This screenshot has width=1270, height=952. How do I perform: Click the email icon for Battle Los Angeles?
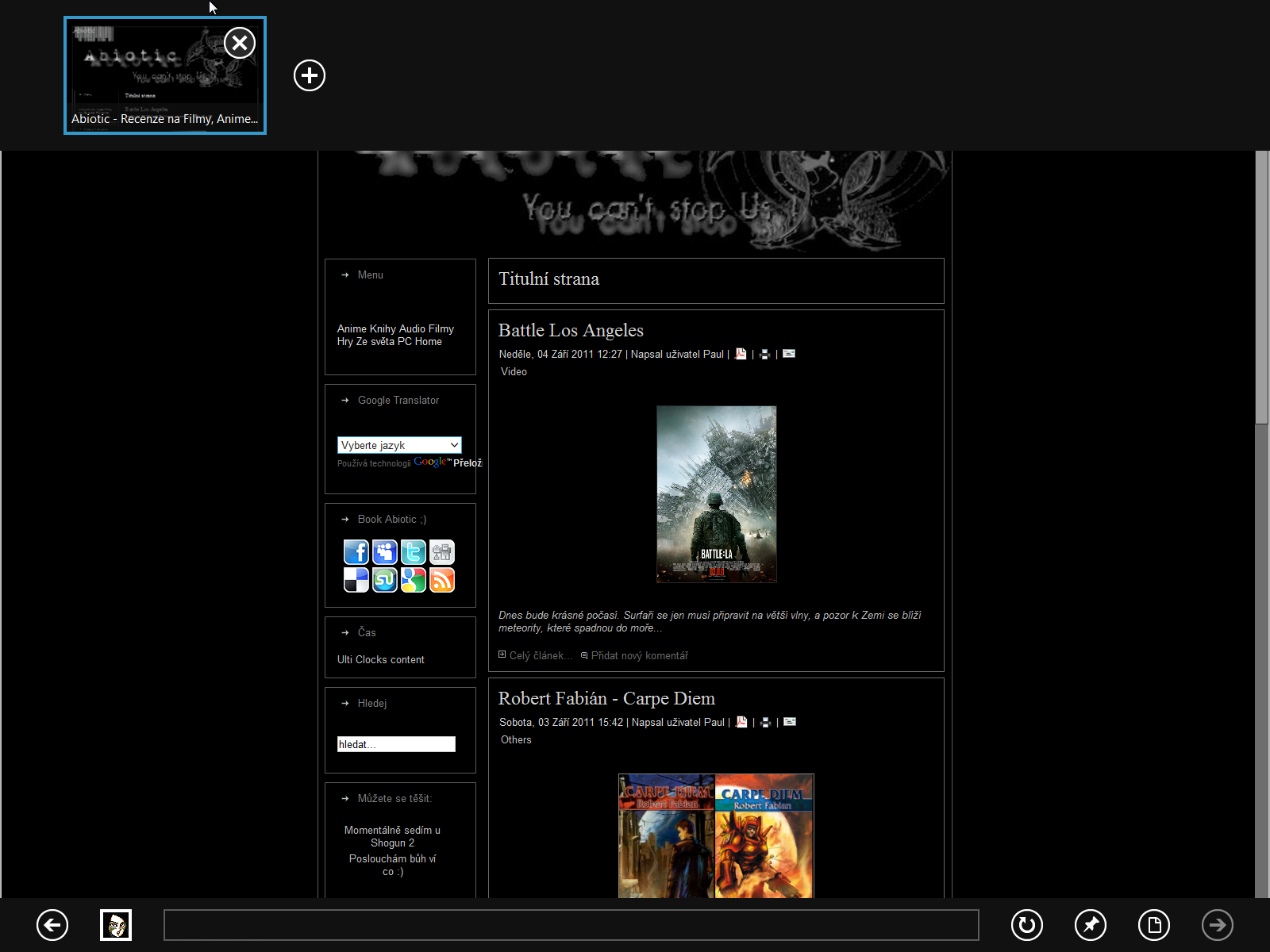point(789,354)
